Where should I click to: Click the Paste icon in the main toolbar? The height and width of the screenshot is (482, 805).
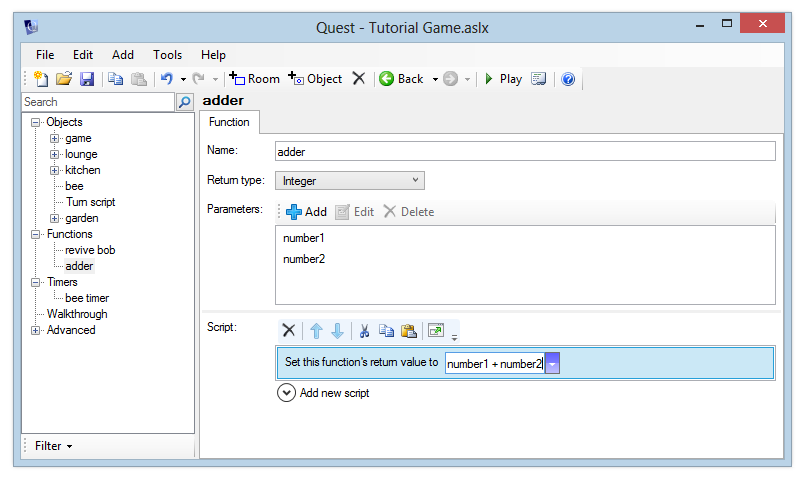click(139, 79)
